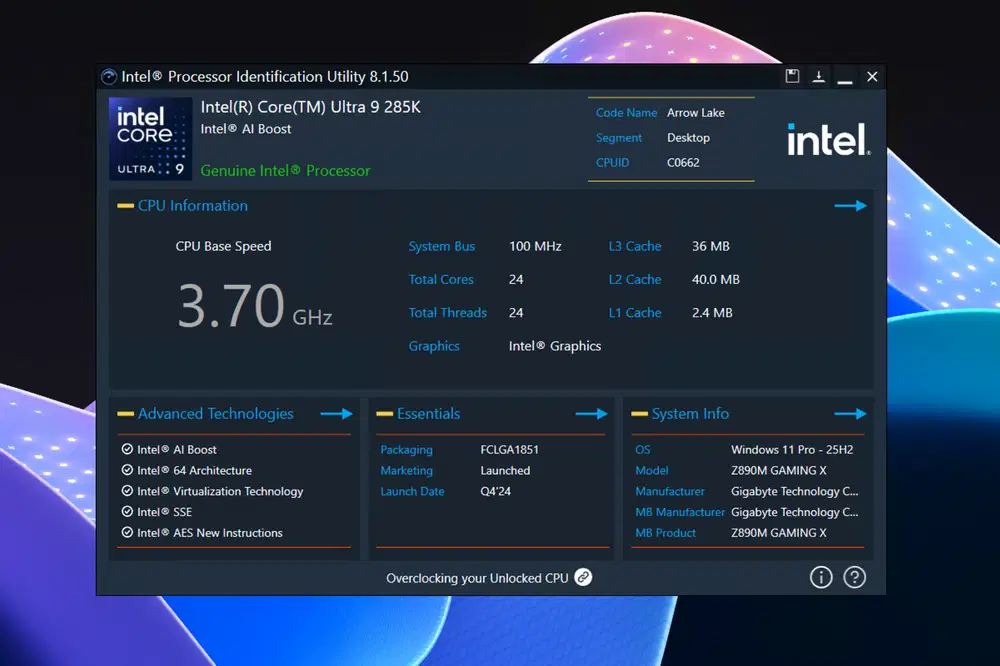Click the link icon beside Overclocking text

point(583,577)
